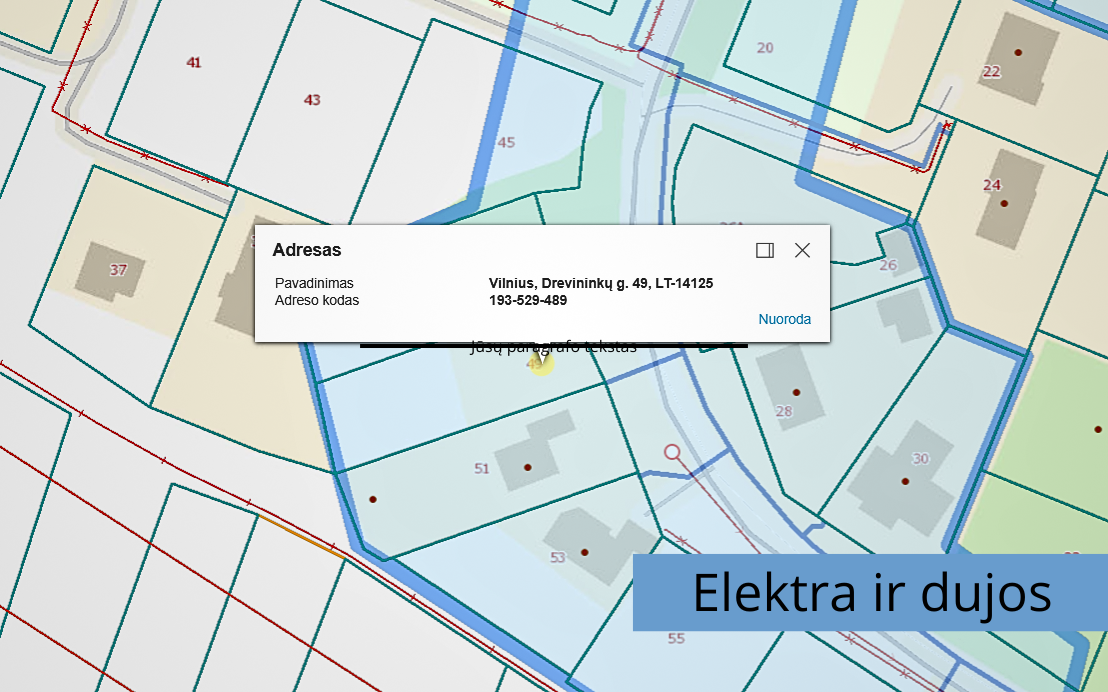The image size is (1108, 692).
Task: Click the address code 193-529-489
Action: click(x=528, y=300)
